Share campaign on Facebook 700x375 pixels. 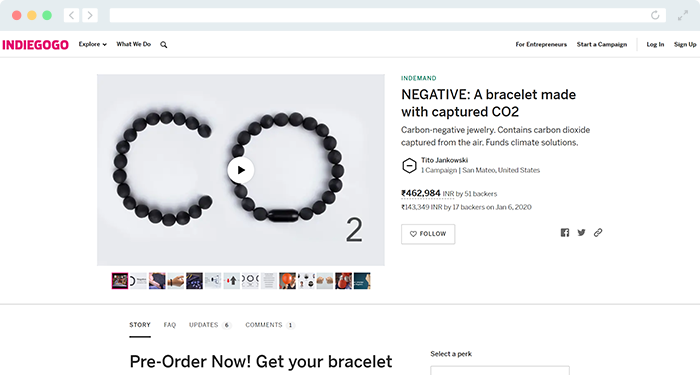pyautogui.click(x=565, y=233)
